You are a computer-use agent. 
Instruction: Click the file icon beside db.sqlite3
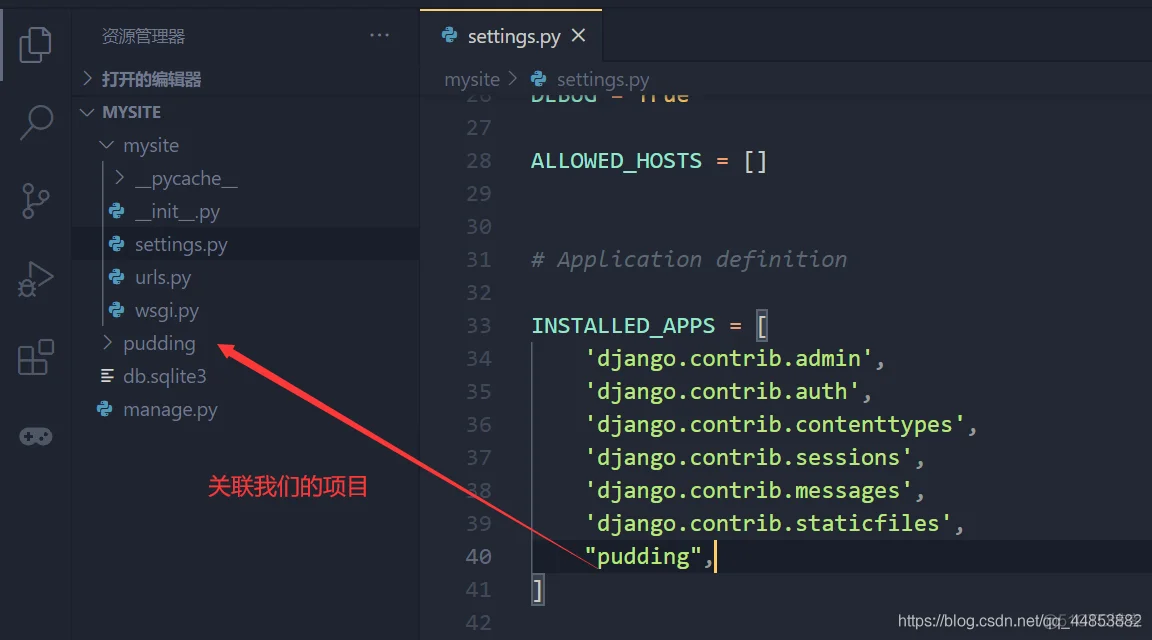tap(107, 376)
